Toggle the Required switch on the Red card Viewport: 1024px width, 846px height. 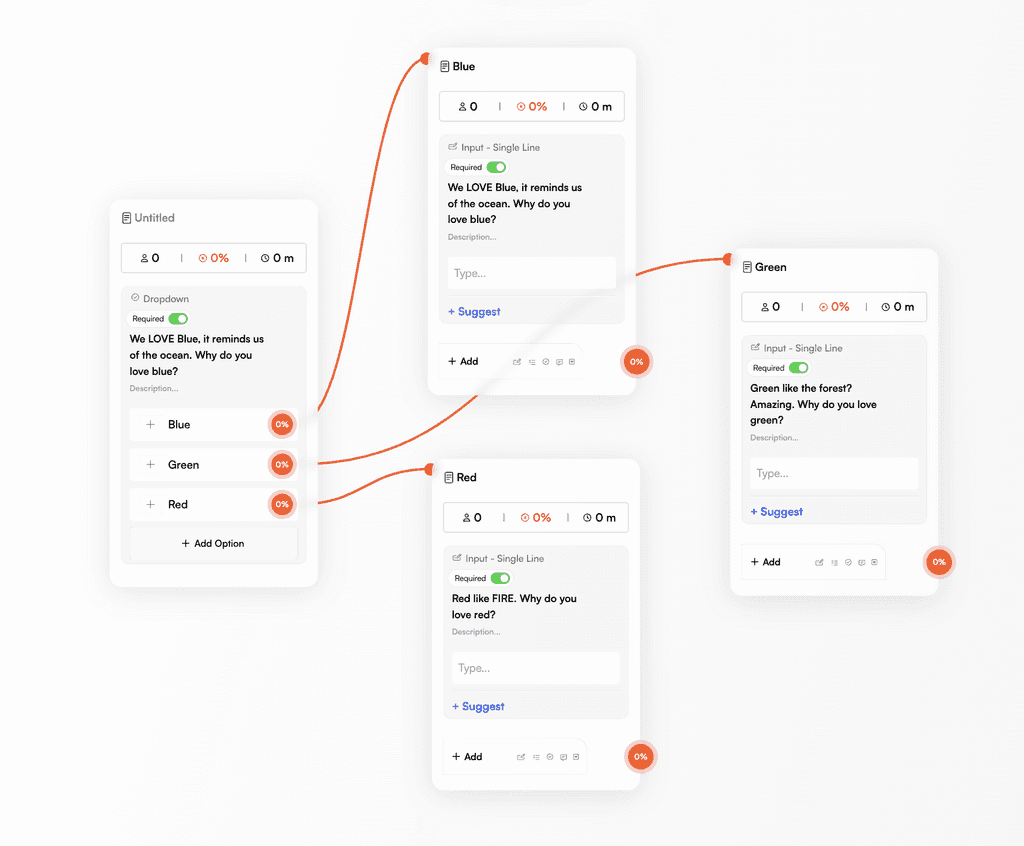(500, 578)
